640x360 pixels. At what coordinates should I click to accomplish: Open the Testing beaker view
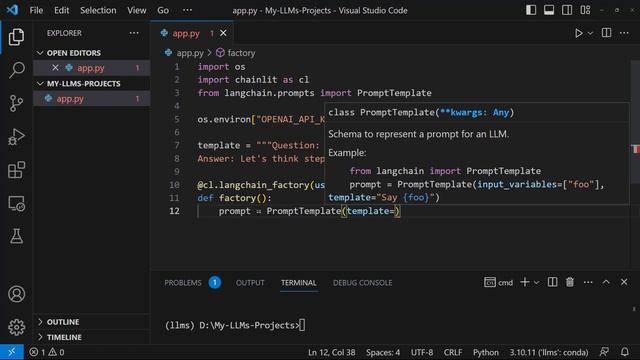(16, 236)
